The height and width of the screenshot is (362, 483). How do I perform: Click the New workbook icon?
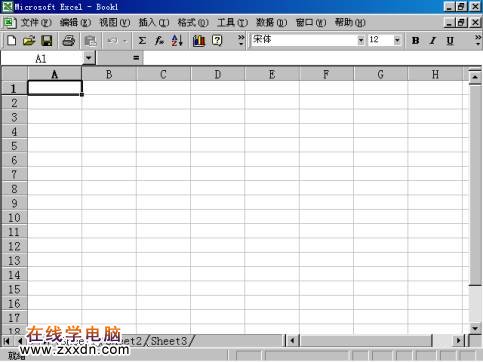(x=12, y=41)
